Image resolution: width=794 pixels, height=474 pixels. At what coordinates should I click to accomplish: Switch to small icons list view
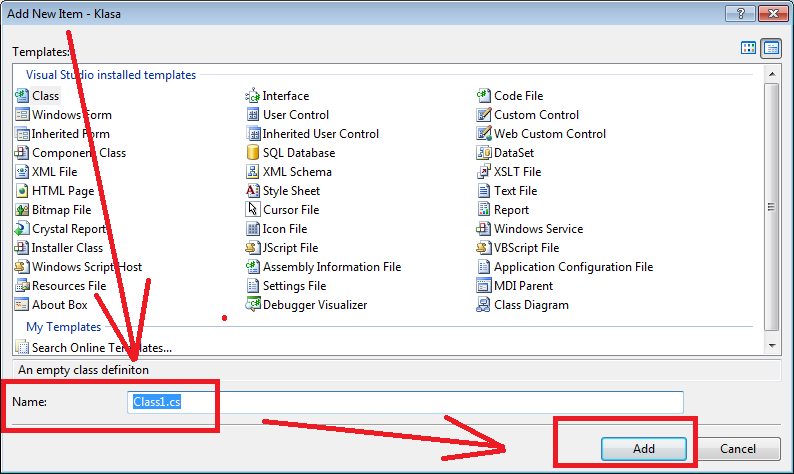coord(770,48)
